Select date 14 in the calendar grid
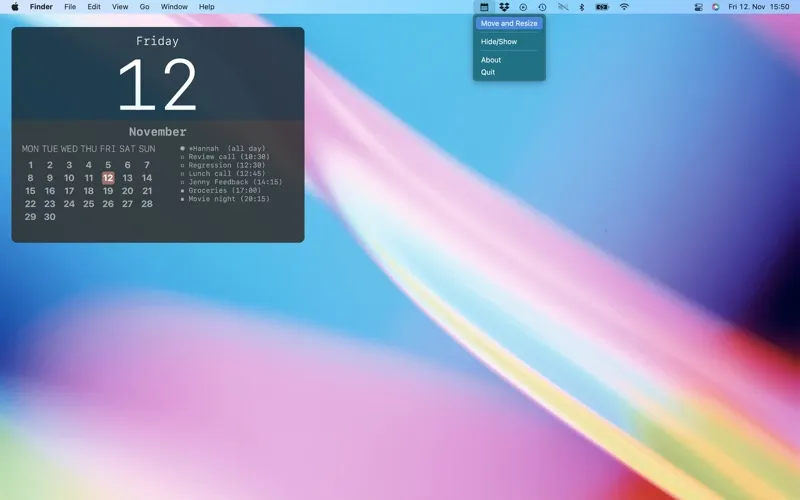 pos(147,178)
